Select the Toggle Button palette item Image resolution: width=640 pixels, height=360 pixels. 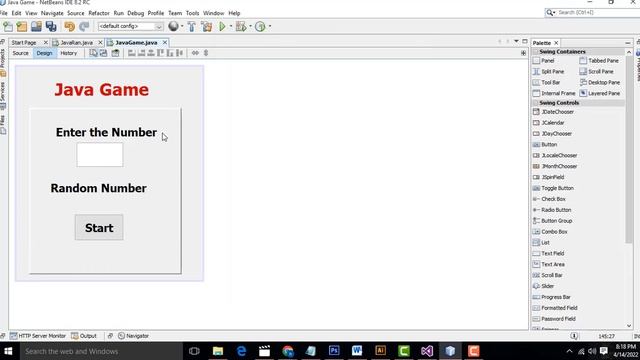(x=553, y=188)
